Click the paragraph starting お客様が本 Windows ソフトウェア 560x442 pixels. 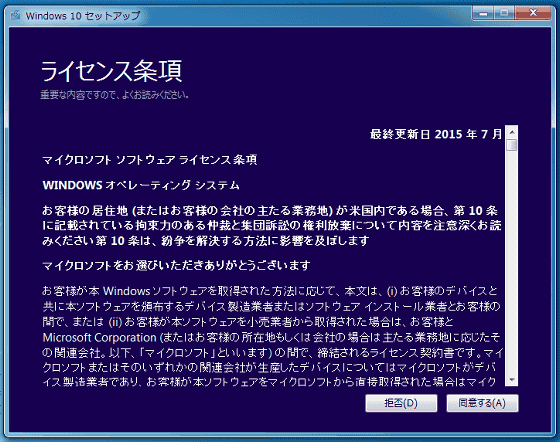(272, 336)
